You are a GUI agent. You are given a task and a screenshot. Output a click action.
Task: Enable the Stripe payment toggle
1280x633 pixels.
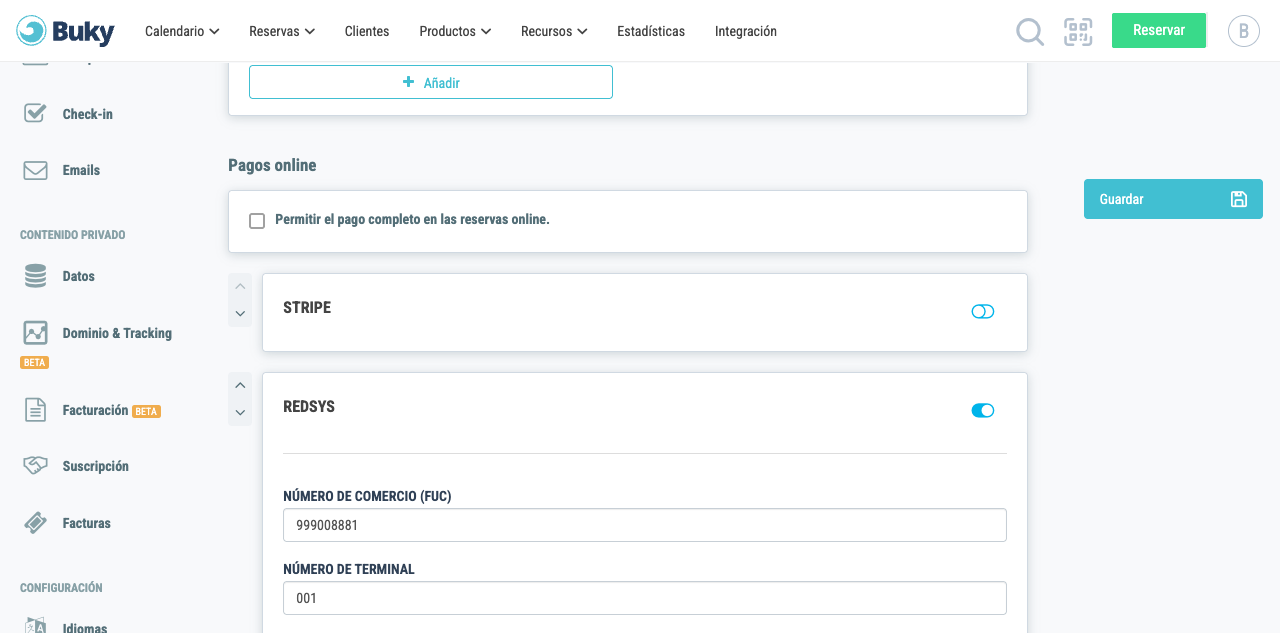point(983,311)
